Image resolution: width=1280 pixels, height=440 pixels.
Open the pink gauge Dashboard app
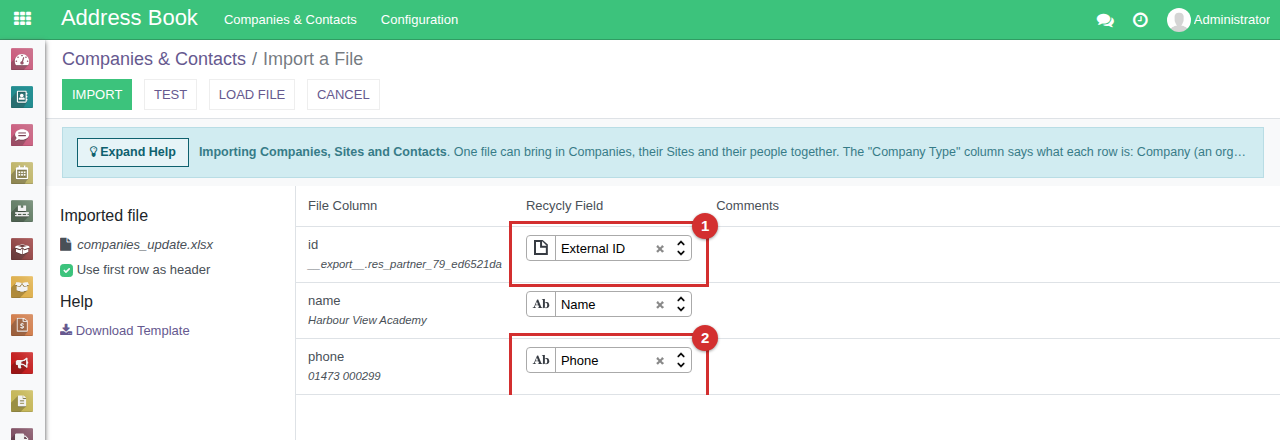click(x=22, y=59)
